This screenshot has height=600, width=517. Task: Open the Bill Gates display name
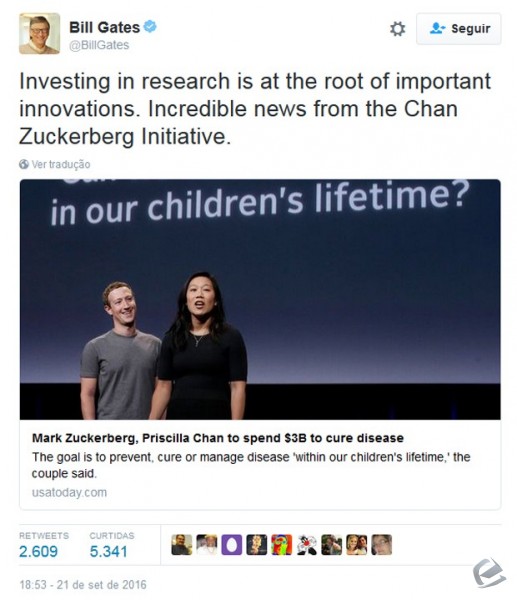tap(104, 27)
